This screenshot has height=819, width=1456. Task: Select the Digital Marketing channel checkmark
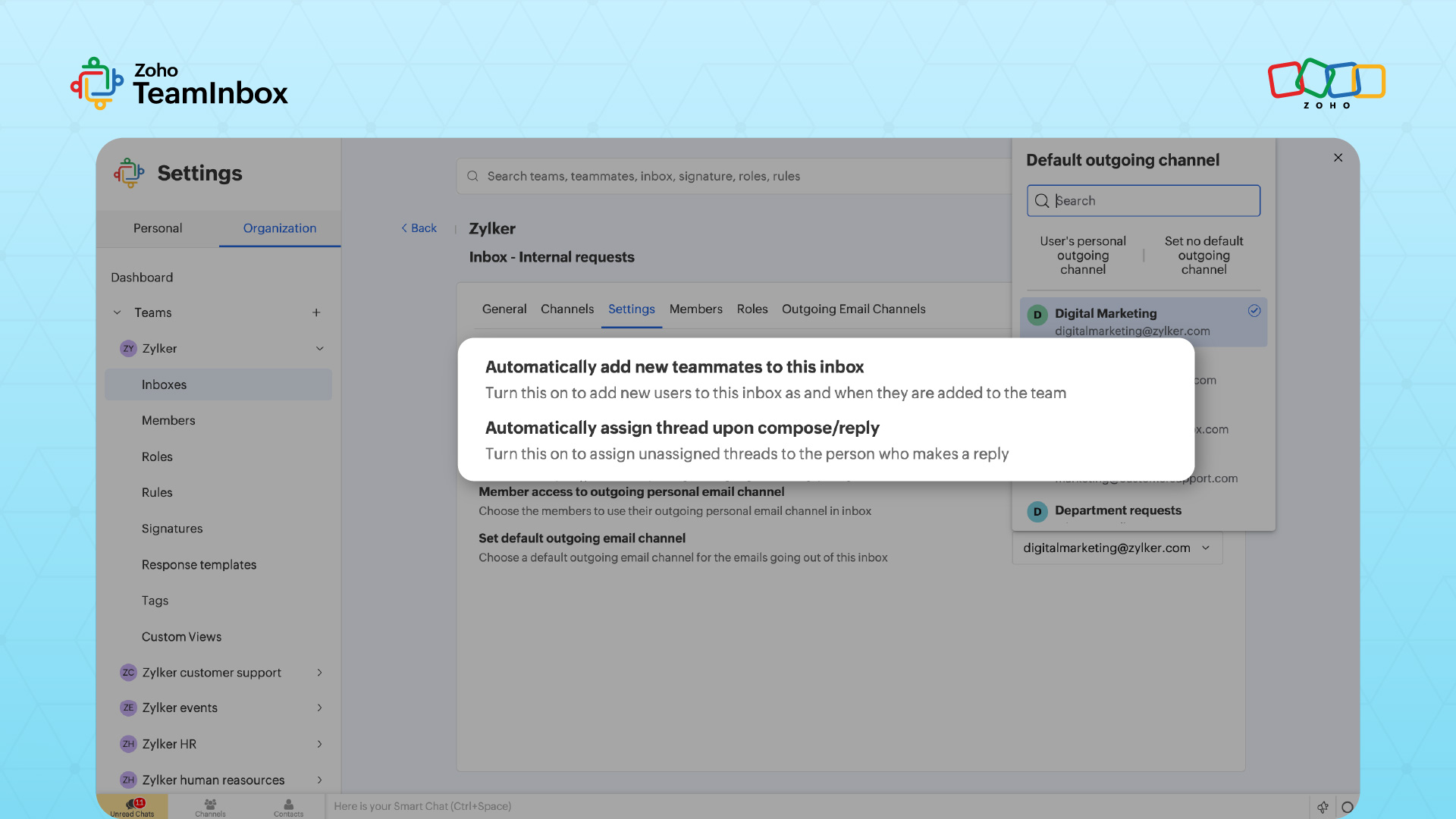point(1254,311)
